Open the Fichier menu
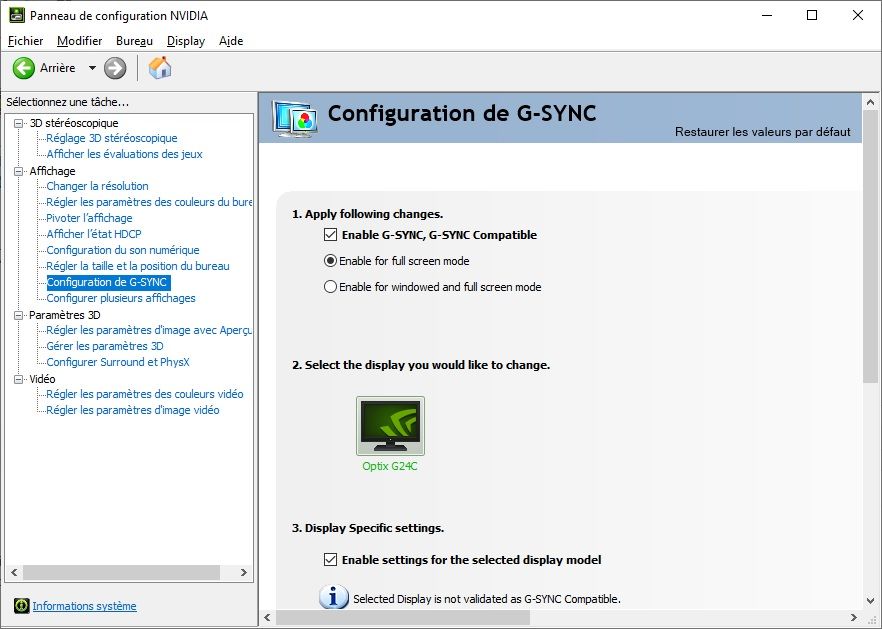882x629 pixels. pos(25,41)
